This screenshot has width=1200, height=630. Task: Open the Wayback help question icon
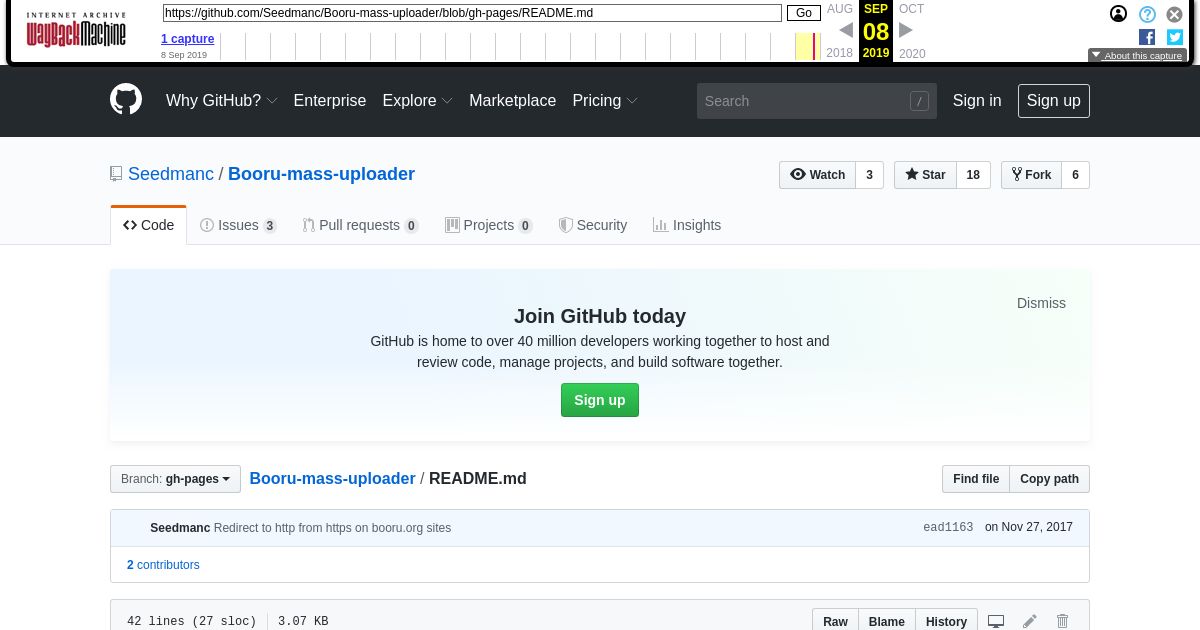(1147, 14)
